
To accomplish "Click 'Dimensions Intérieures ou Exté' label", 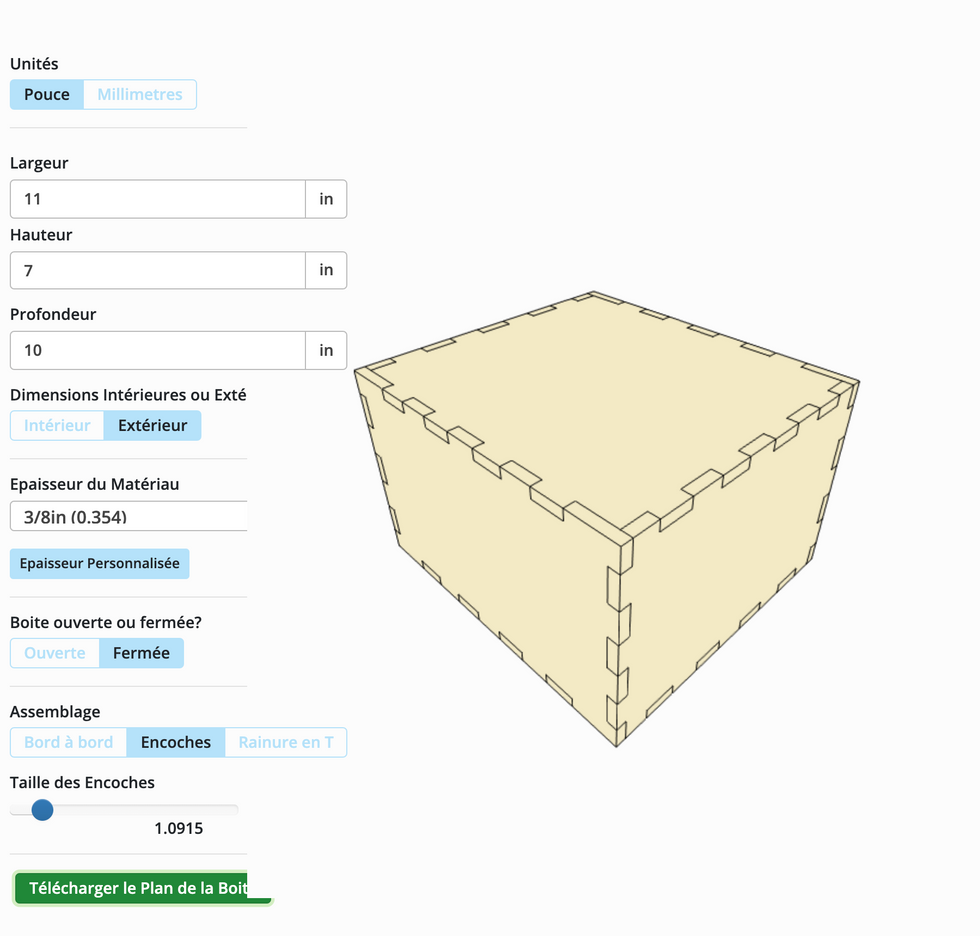I will click(x=128, y=395).
